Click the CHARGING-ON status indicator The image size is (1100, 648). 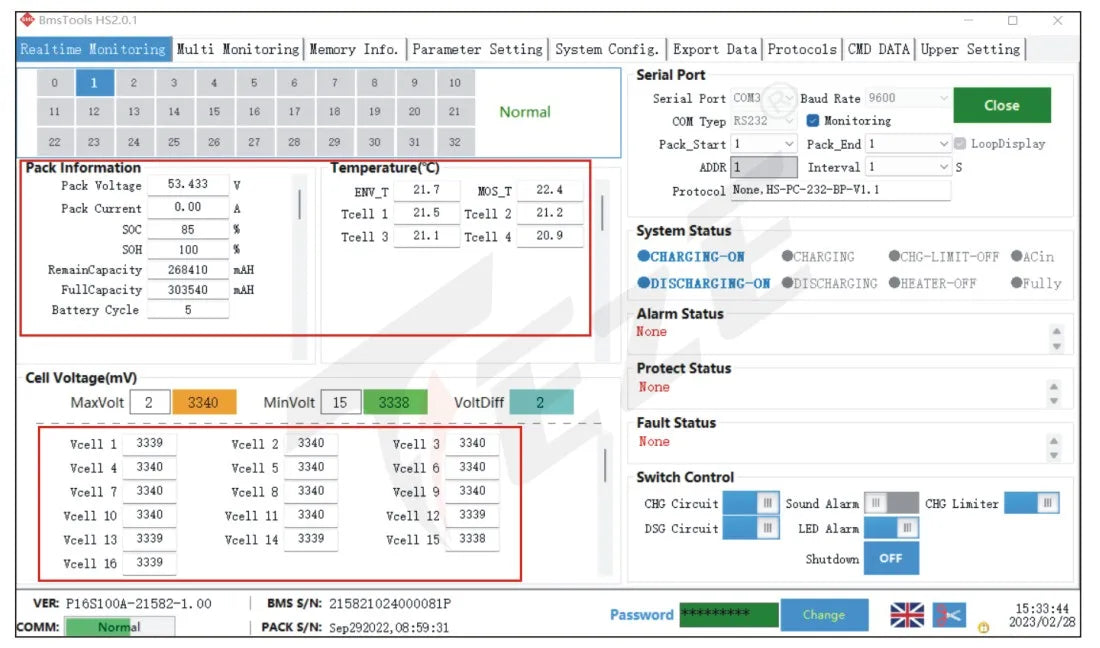(x=691, y=257)
